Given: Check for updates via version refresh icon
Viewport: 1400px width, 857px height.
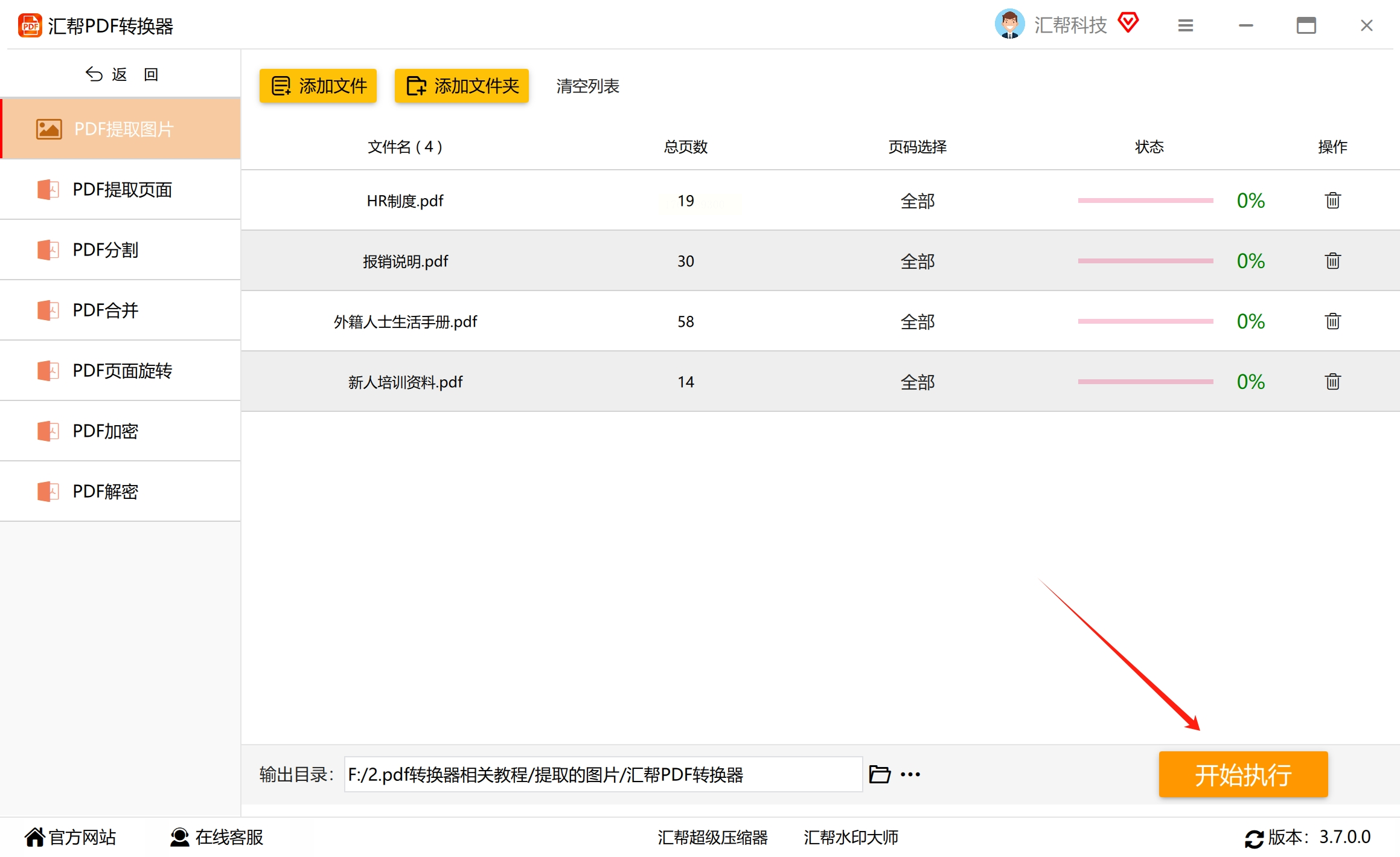Looking at the screenshot, I should click(x=1253, y=838).
